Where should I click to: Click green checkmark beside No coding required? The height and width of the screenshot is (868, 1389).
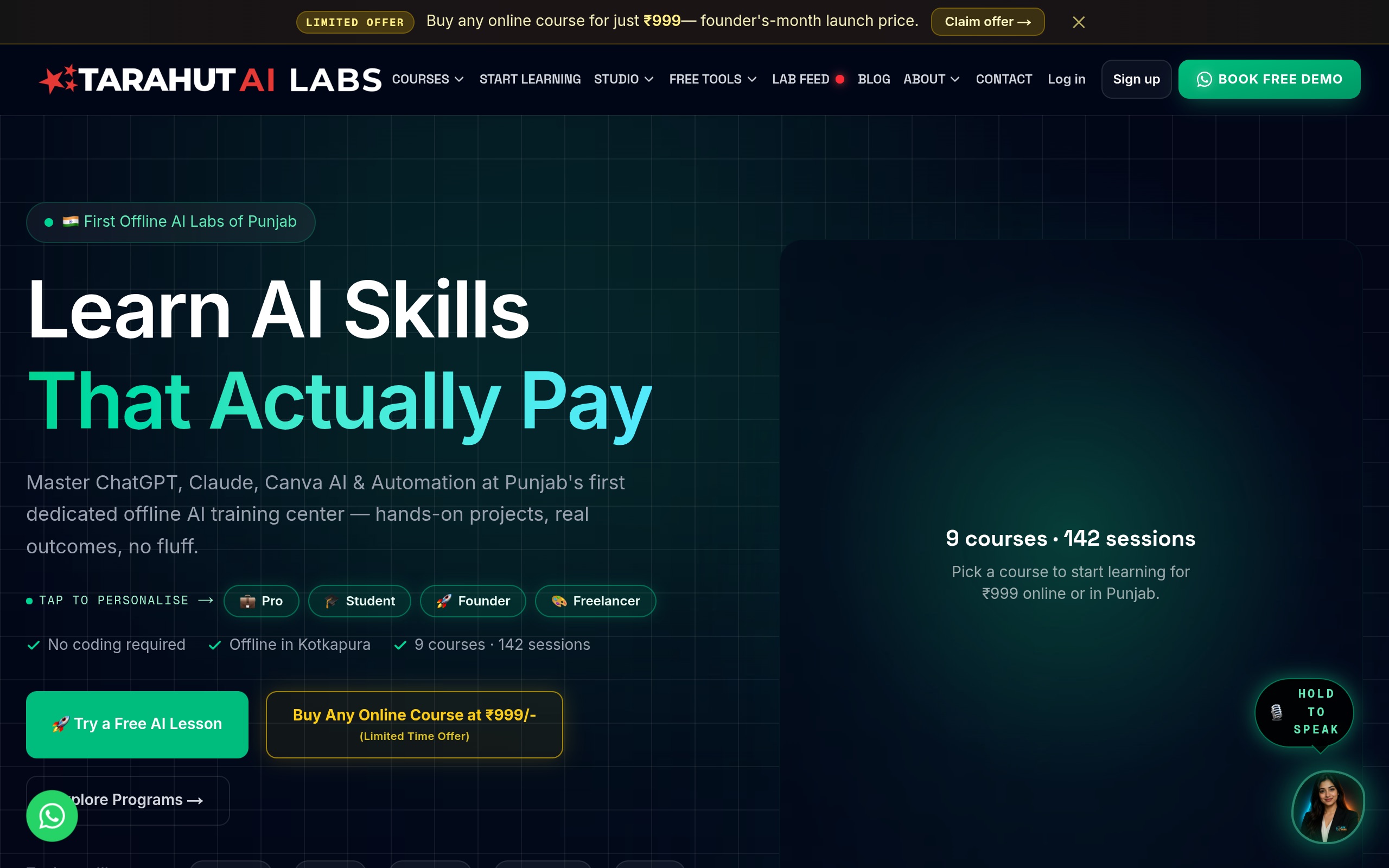[x=34, y=645]
